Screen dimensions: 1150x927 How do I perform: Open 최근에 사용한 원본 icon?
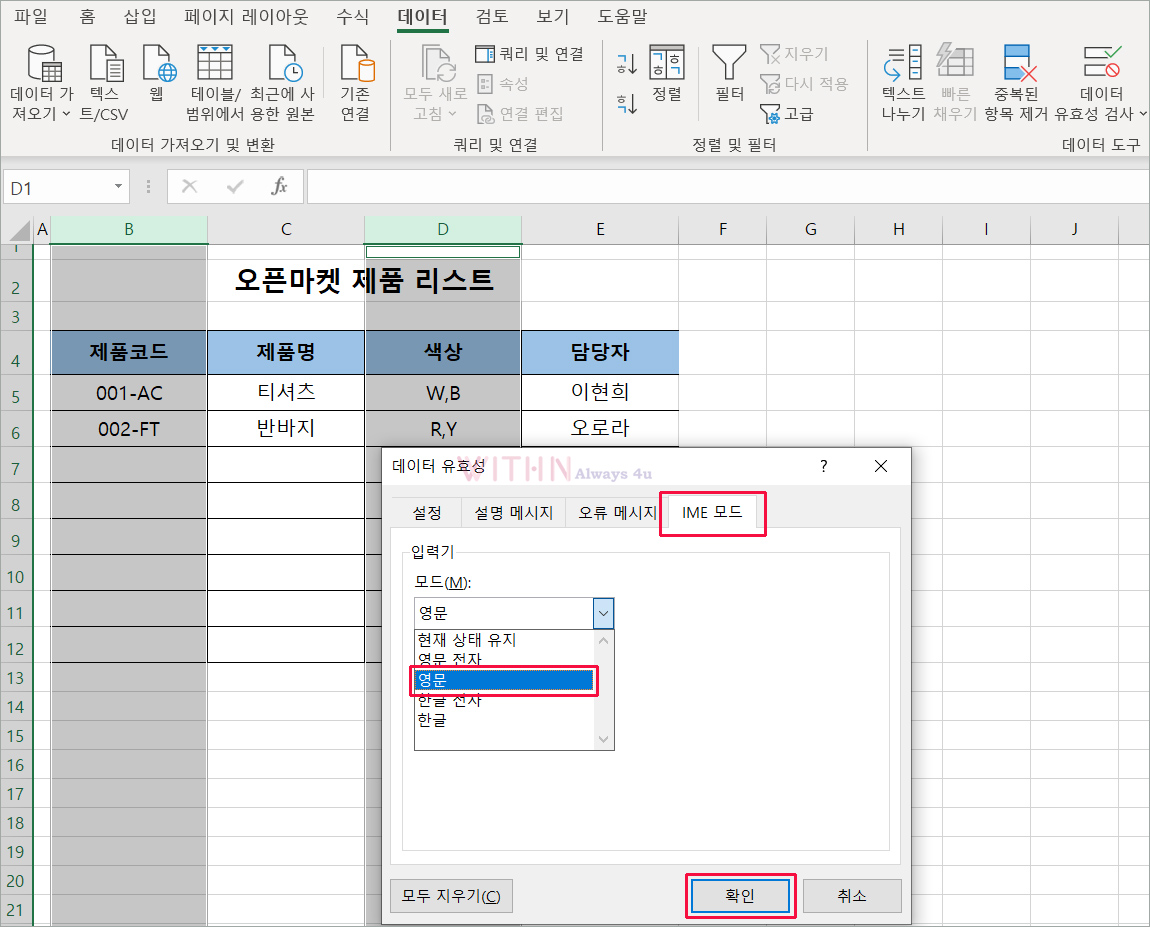tap(284, 63)
